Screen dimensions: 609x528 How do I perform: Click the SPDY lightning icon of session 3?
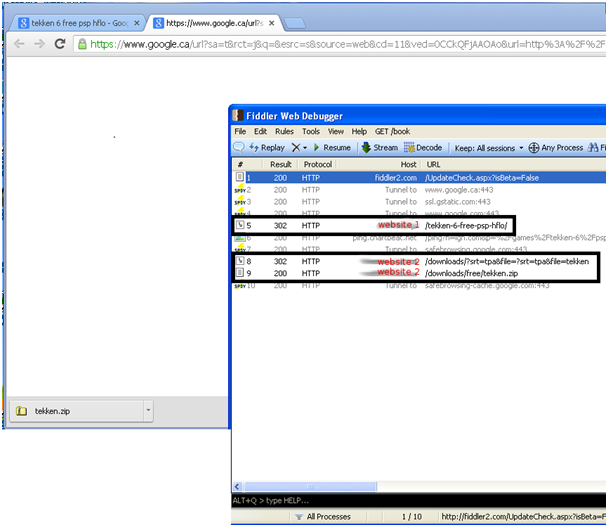[240, 201]
